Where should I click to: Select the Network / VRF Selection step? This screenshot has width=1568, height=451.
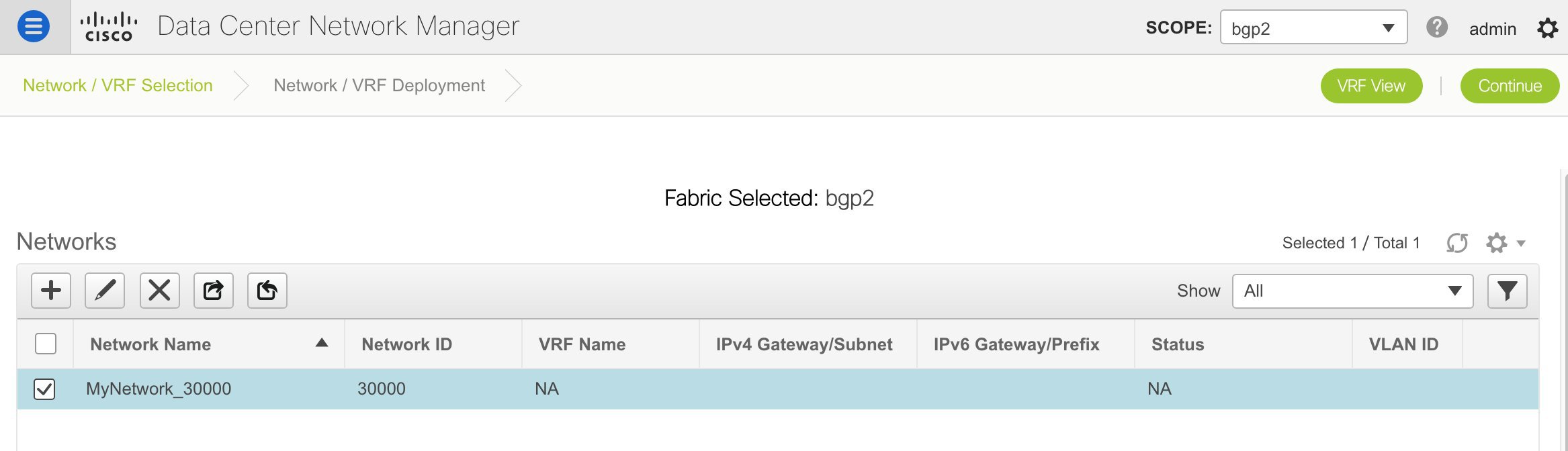click(x=118, y=85)
